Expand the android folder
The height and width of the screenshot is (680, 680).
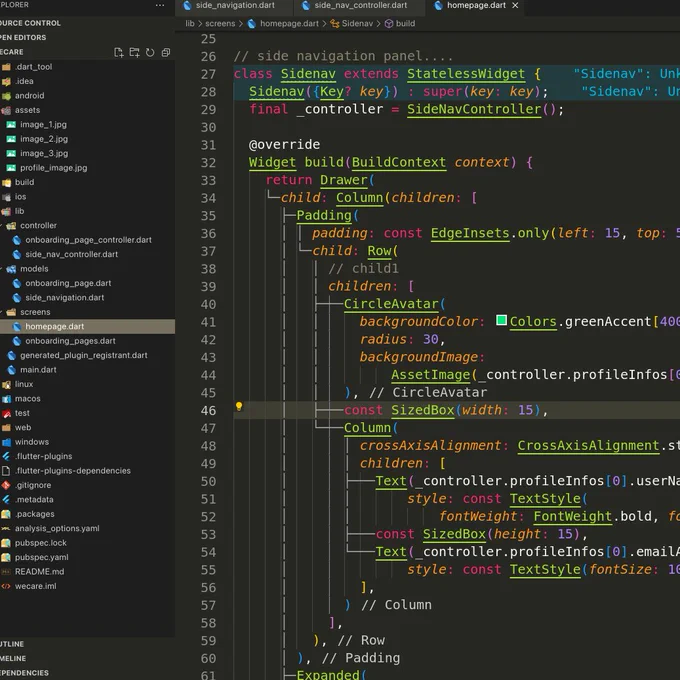[x=87, y=95]
